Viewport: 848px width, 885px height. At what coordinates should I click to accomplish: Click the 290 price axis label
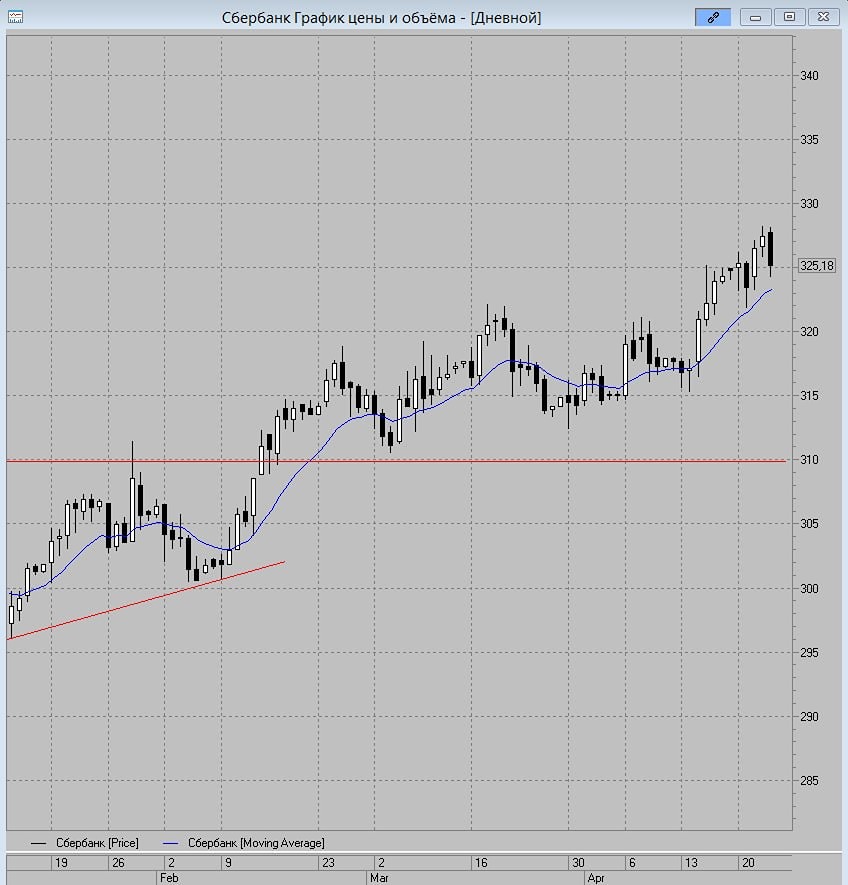pos(809,717)
